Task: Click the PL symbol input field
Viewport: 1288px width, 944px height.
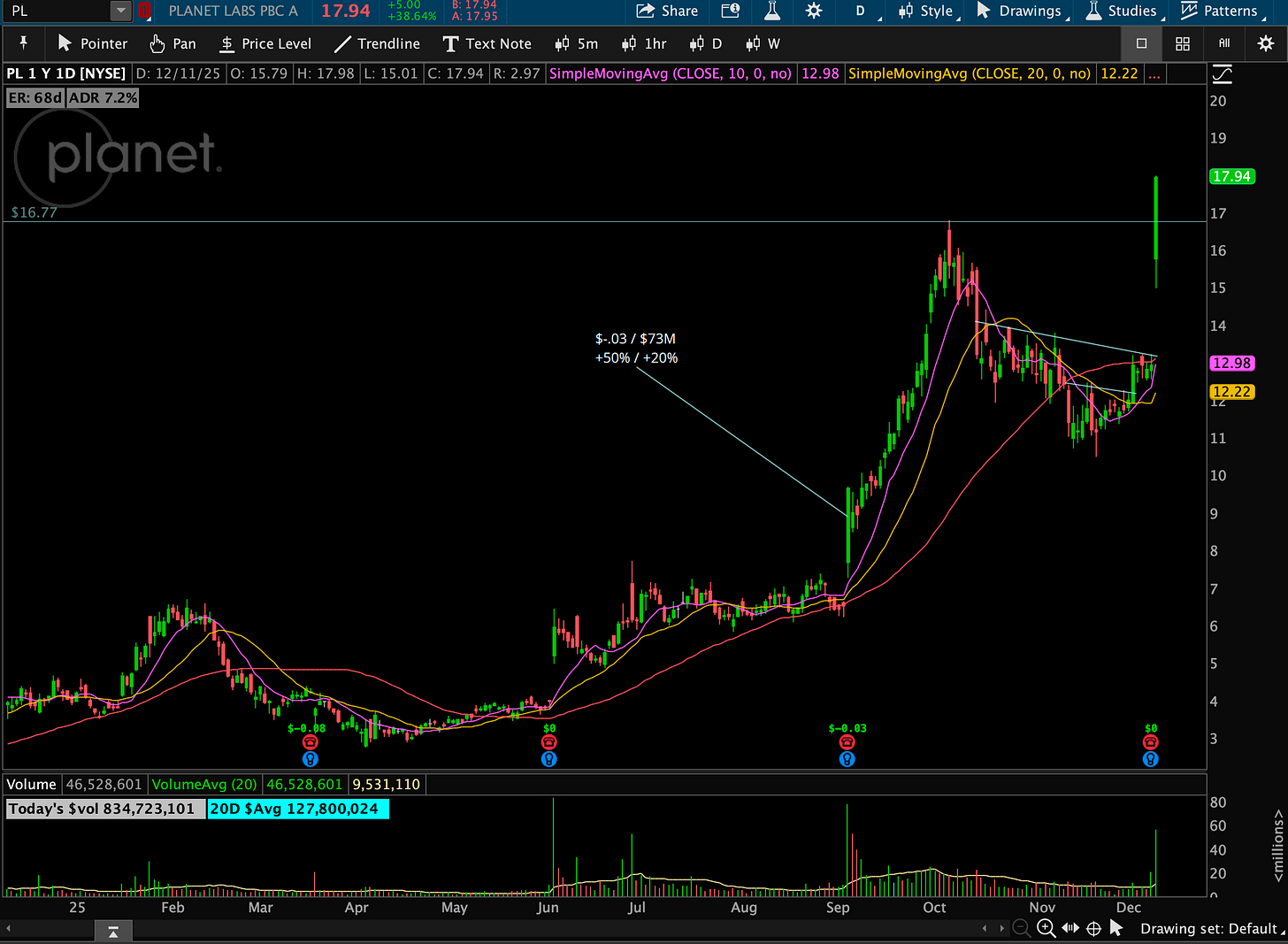Action: 57,11
